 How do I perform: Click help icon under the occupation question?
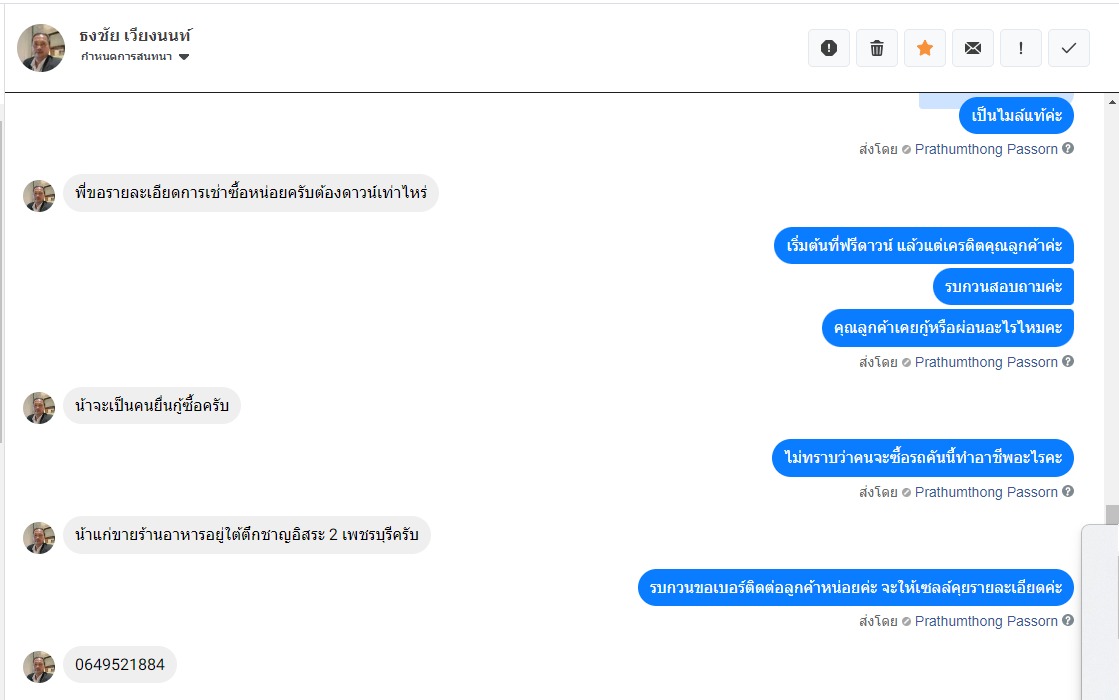click(1068, 492)
